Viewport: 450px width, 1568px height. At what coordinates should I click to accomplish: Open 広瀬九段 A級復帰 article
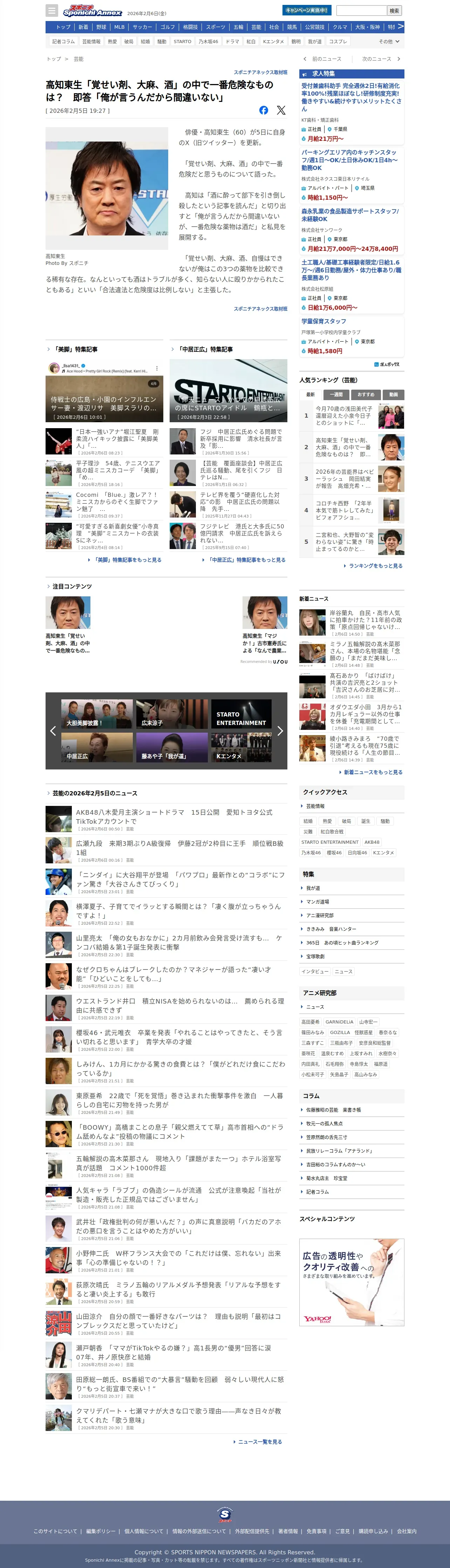(x=166, y=850)
